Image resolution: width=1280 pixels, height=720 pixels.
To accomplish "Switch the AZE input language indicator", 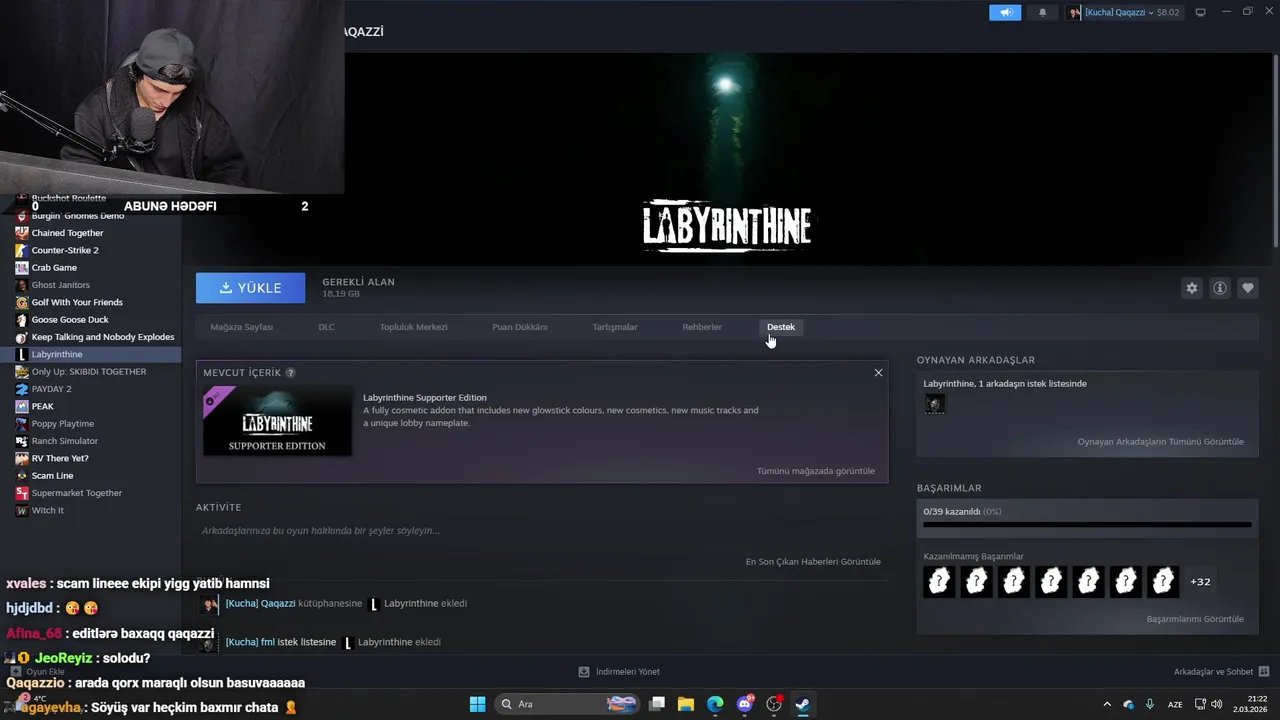I will tap(1176, 704).
